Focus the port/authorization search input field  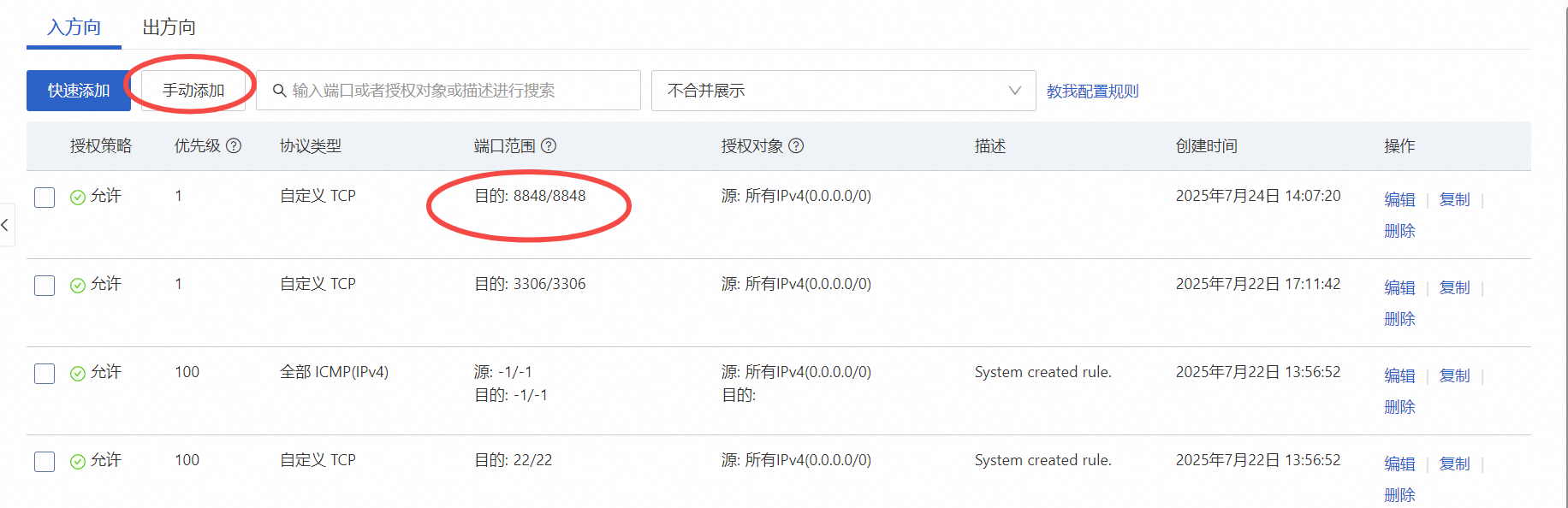click(x=448, y=91)
